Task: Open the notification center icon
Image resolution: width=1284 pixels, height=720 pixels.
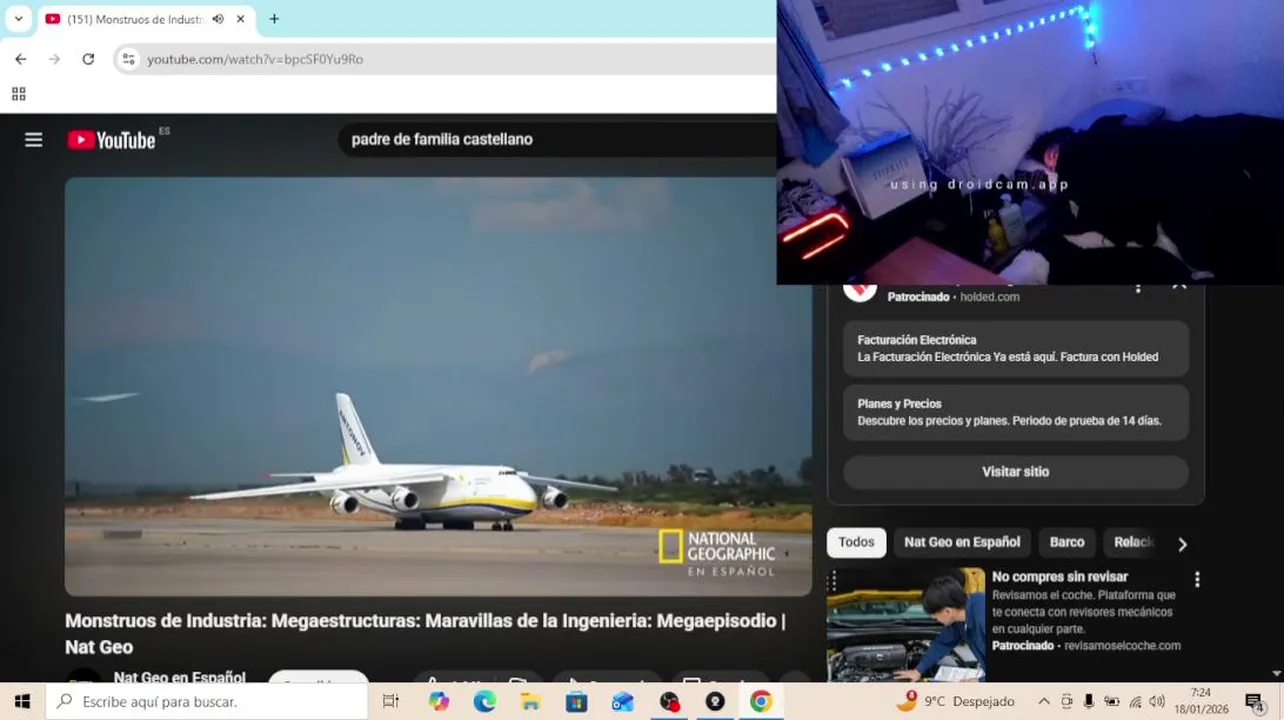Action: click(x=1254, y=702)
